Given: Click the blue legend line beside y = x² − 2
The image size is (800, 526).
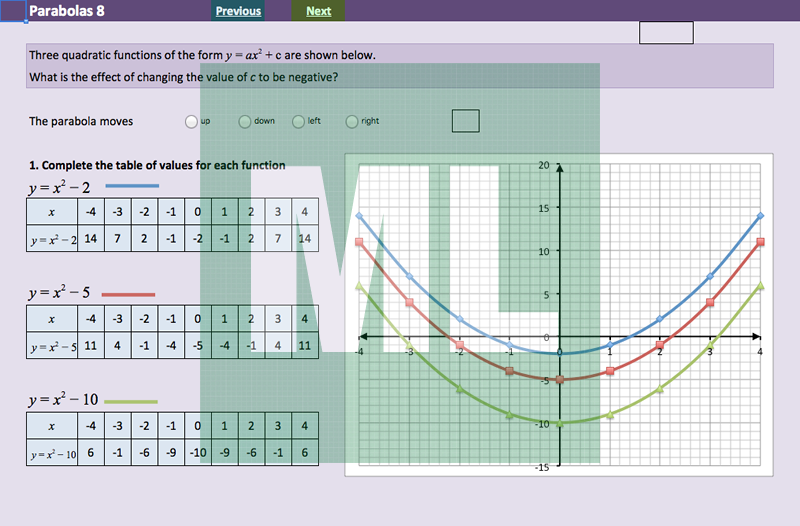Looking at the screenshot, I should [131, 187].
